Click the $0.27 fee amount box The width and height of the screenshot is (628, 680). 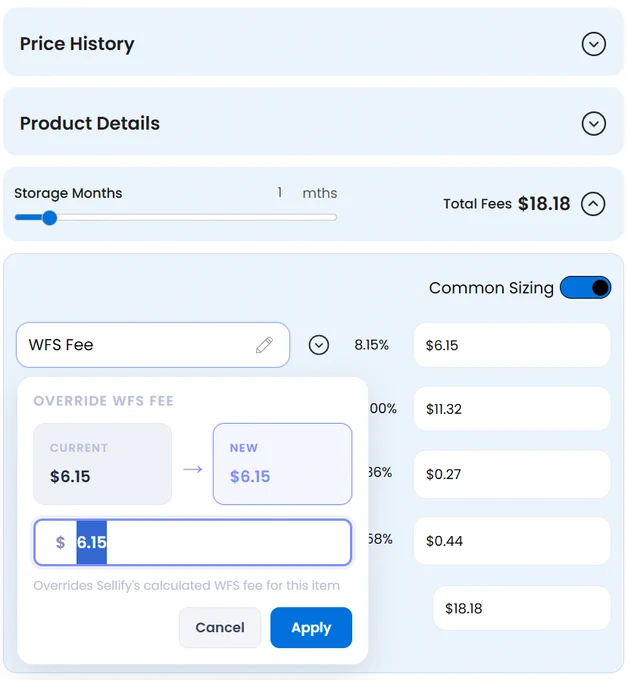[x=512, y=474]
